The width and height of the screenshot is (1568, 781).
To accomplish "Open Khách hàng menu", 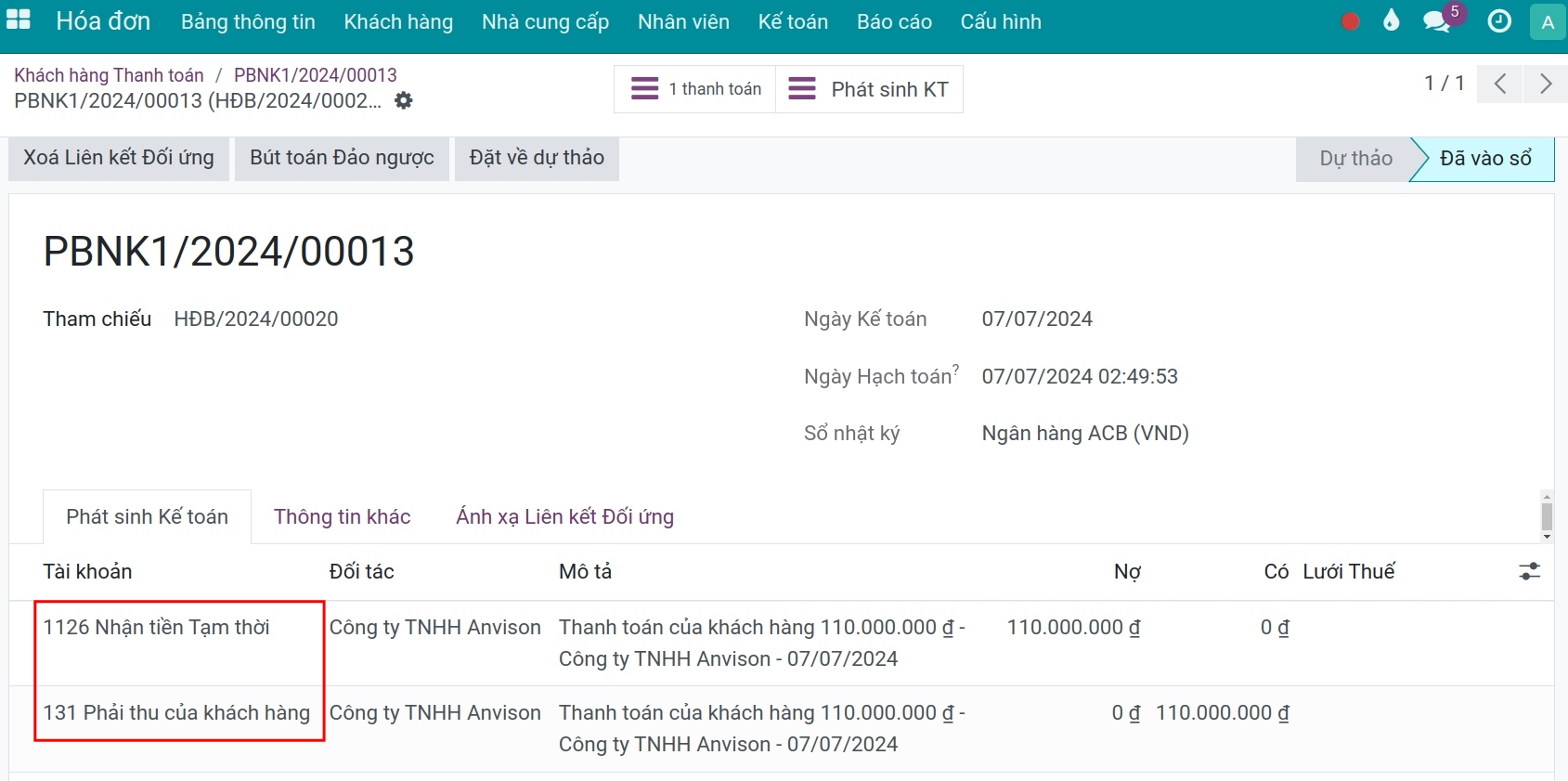I will (398, 21).
